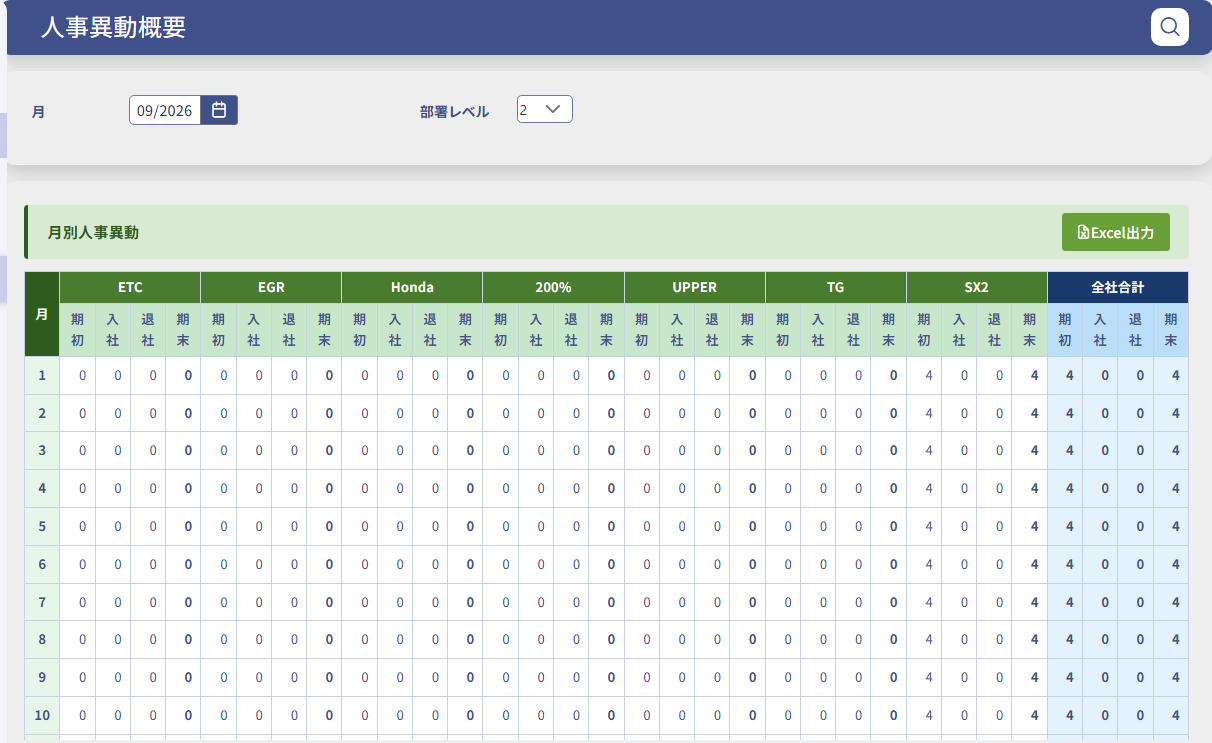Select the SX2 column header
The height and width of the screenshot is (743, 1212).
pyautogui.click(x=977, y=287)
